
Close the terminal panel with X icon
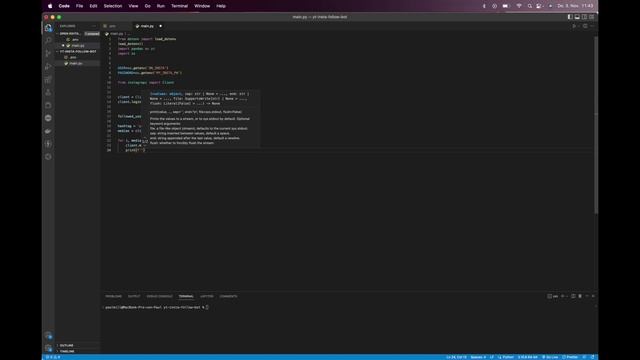click(593, 296)
